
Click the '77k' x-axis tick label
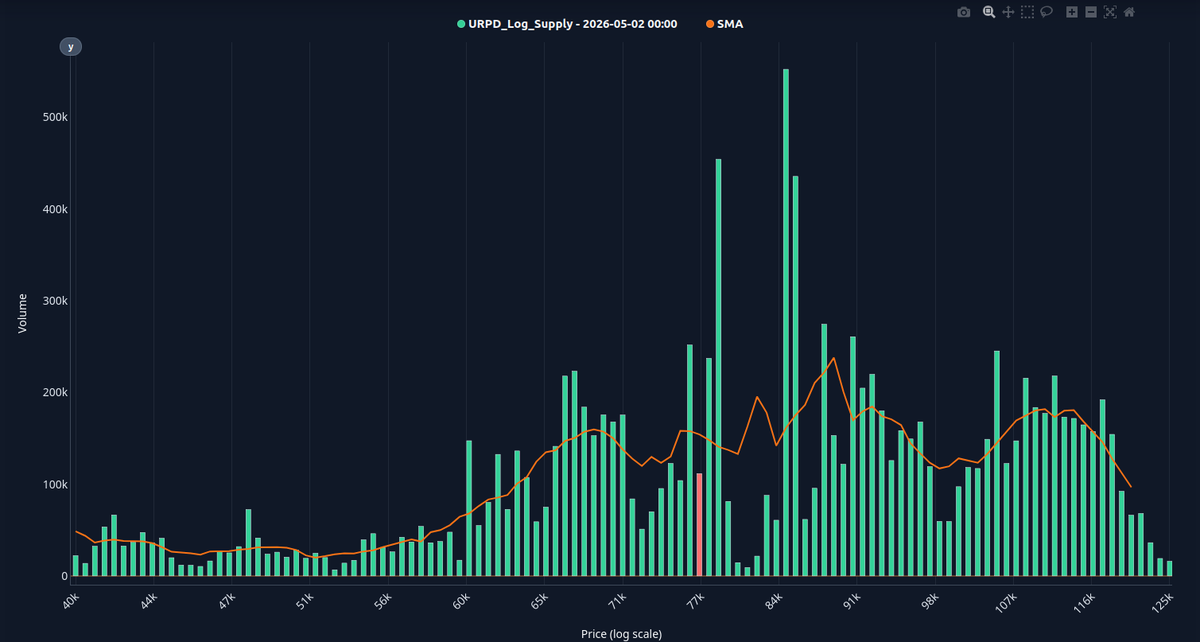click(694, 602)
